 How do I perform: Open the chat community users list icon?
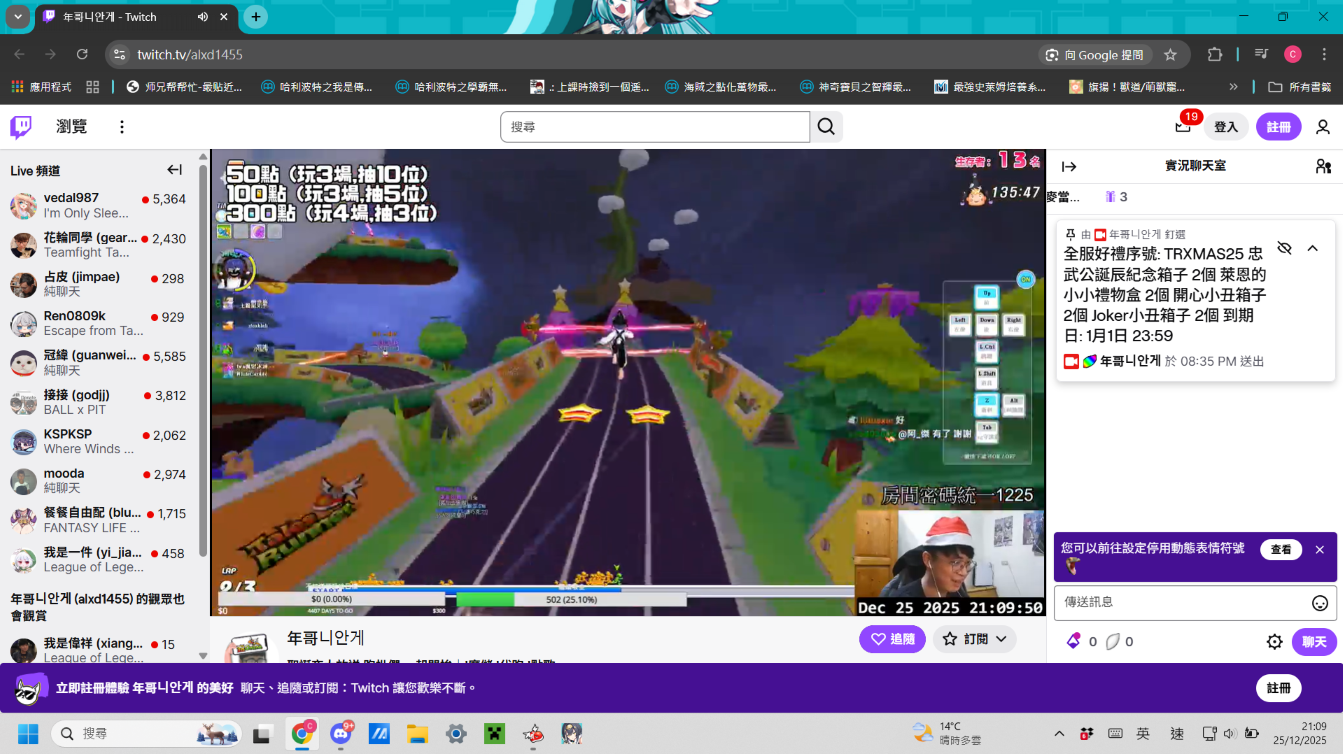tap(1322, 166)
